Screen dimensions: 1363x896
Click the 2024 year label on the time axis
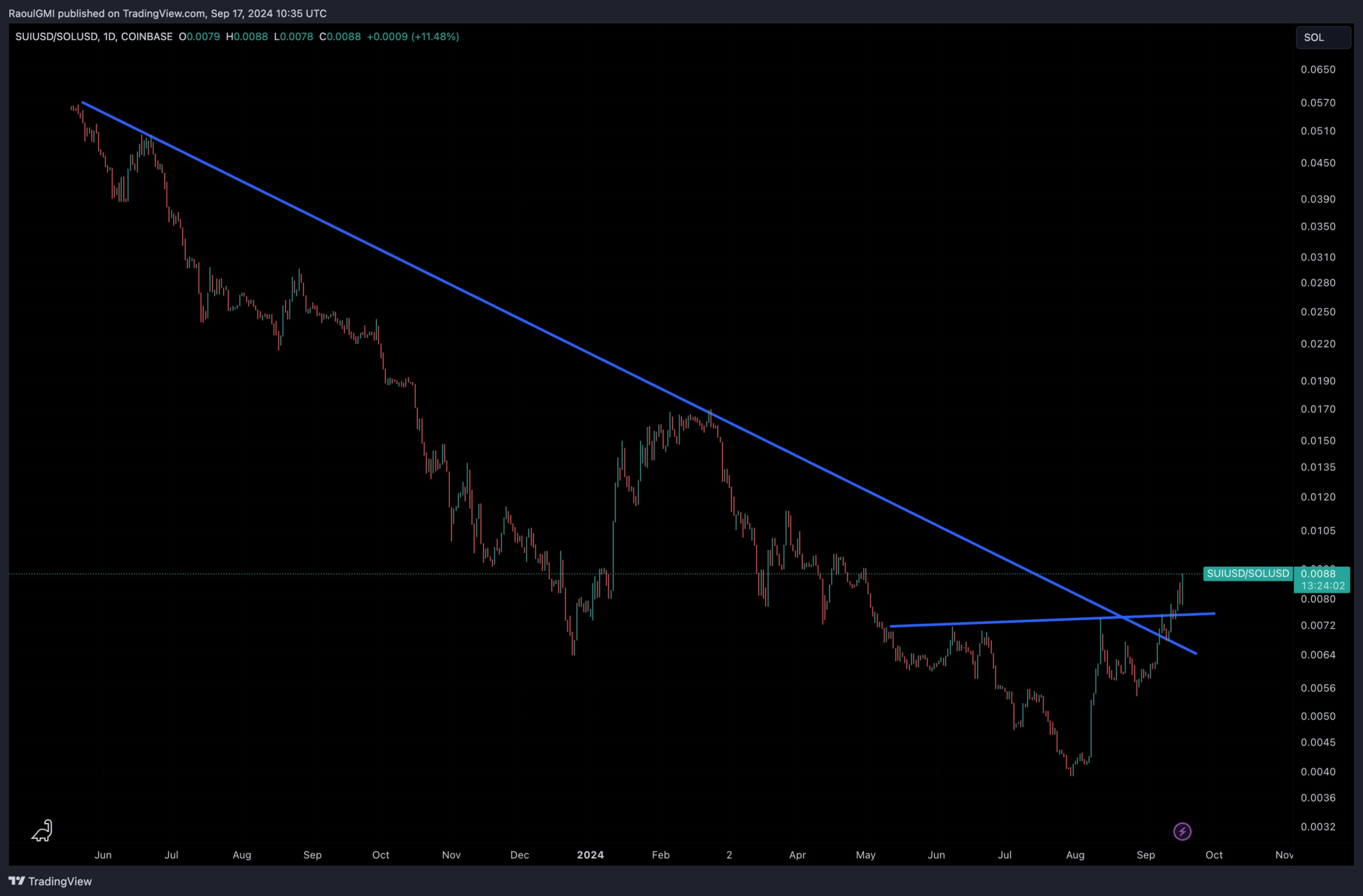pyautogui.click(x=590, y=855)
